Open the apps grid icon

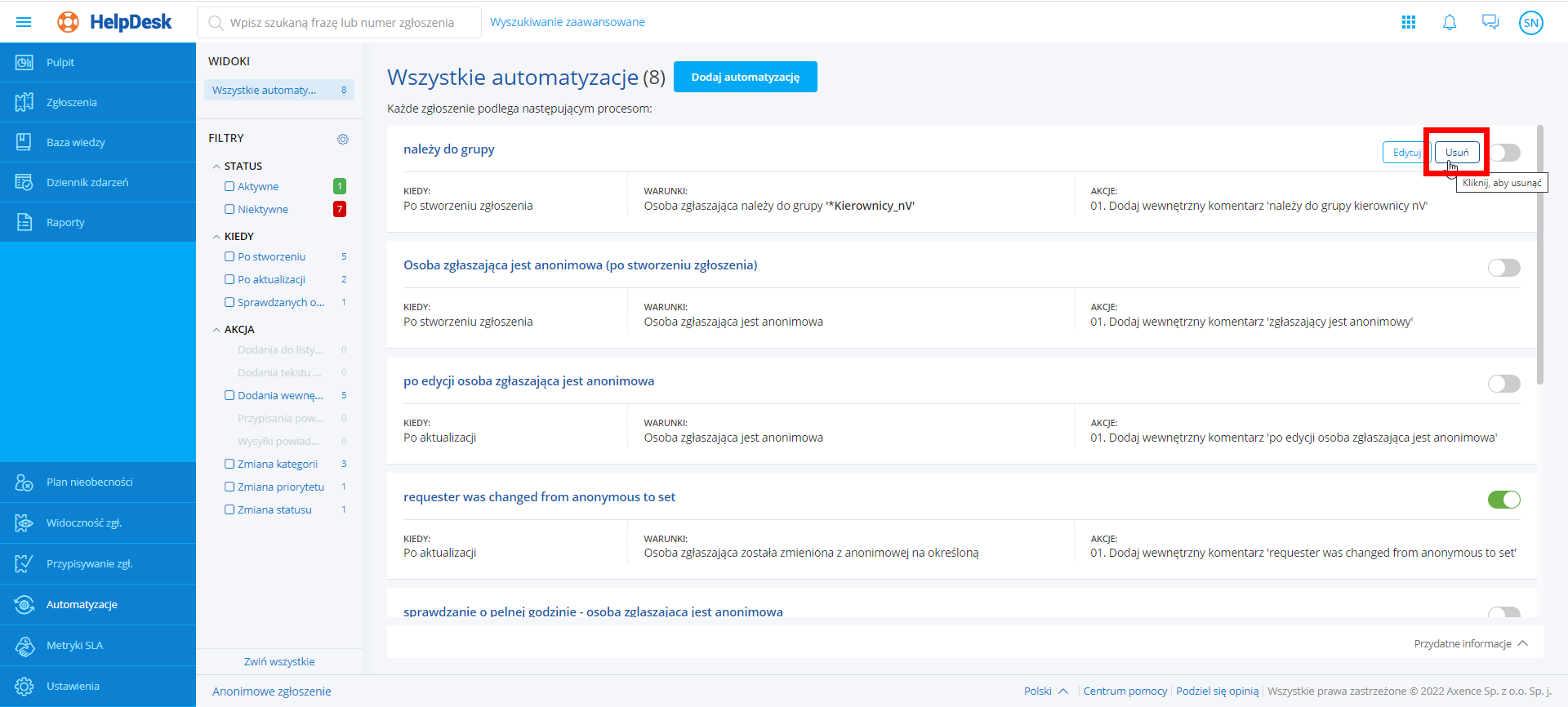[1409, 22]
